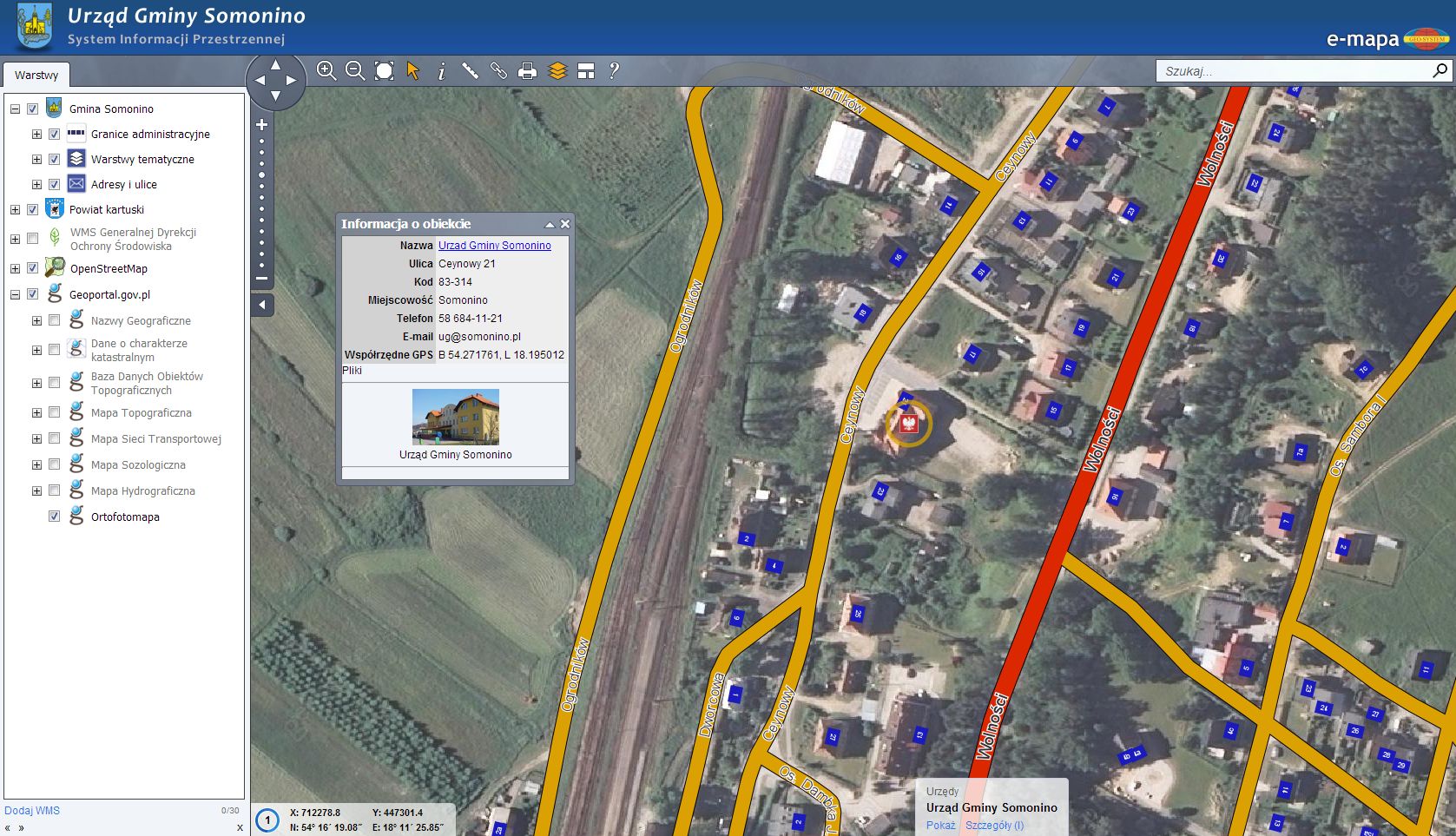Close the Informacja o obiekcie popup
The width and height of the screenshot is (1456, 836).
tap(565, 224)
